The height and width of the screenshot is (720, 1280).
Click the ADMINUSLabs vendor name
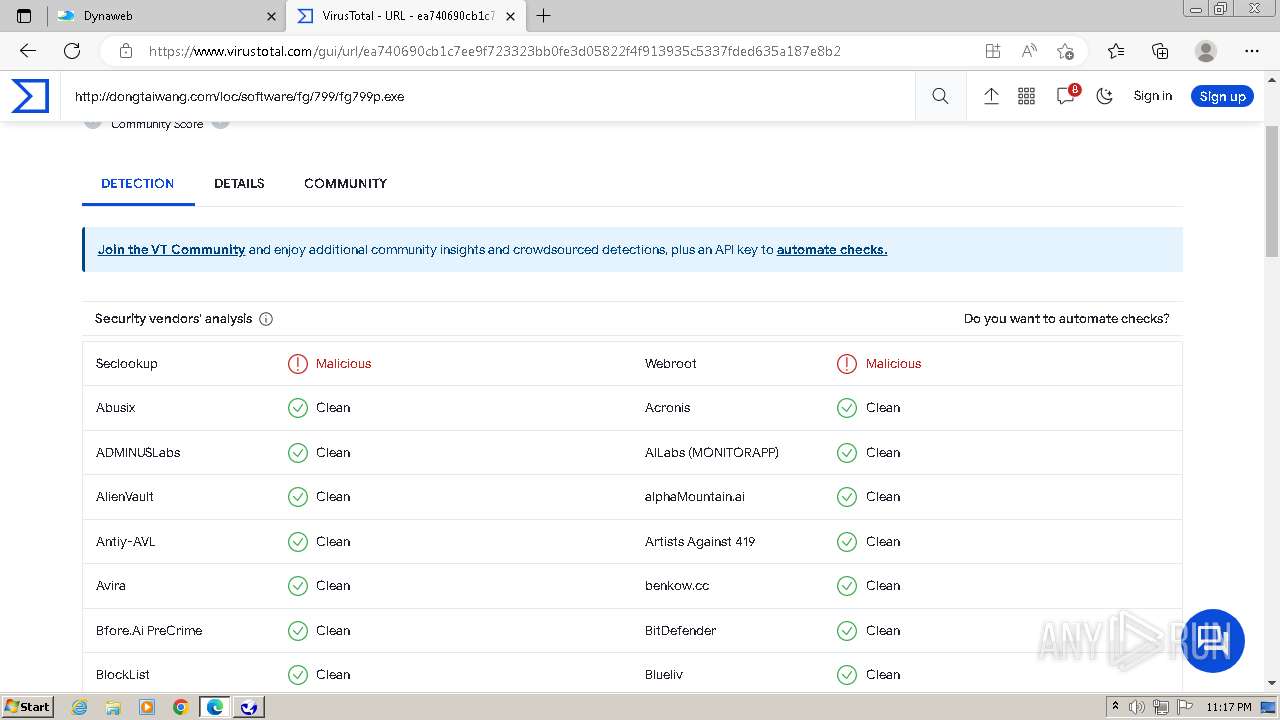(138, 453)
